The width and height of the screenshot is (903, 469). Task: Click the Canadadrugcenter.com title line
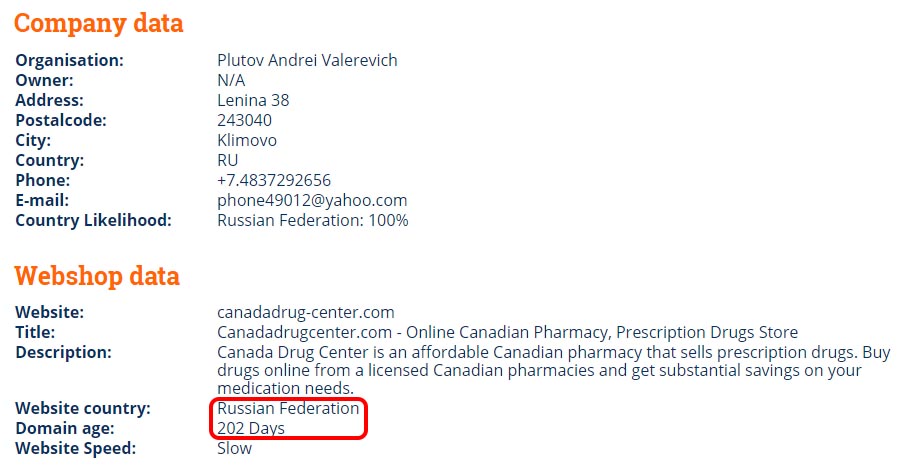[x=507, y=332]
